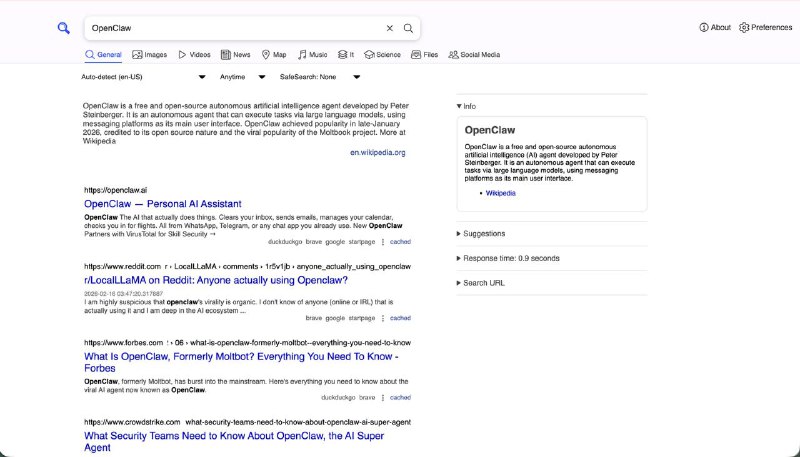Click the https://openclaw.ai URL text
The image size is (800, 457).
tap(116, 190)
